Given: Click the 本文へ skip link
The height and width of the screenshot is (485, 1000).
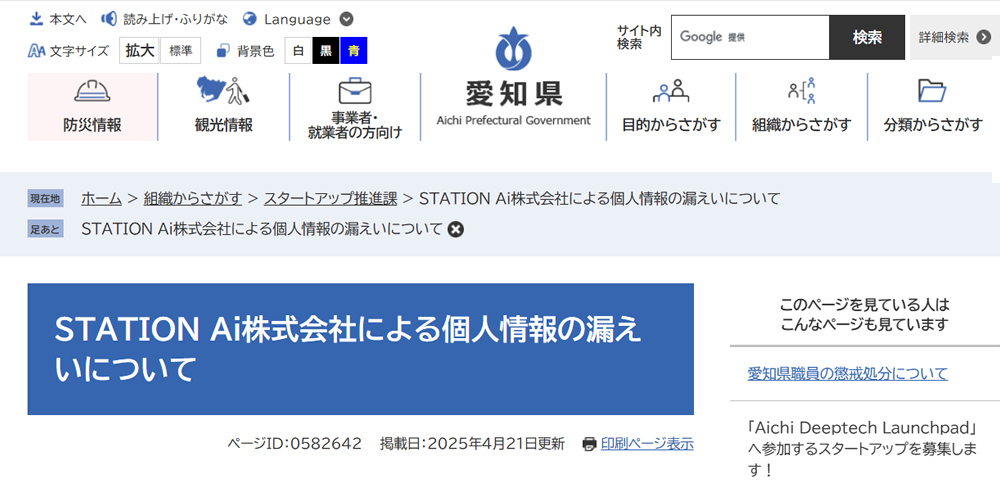Looking at the screenshot, I should (x=68, y=19).
